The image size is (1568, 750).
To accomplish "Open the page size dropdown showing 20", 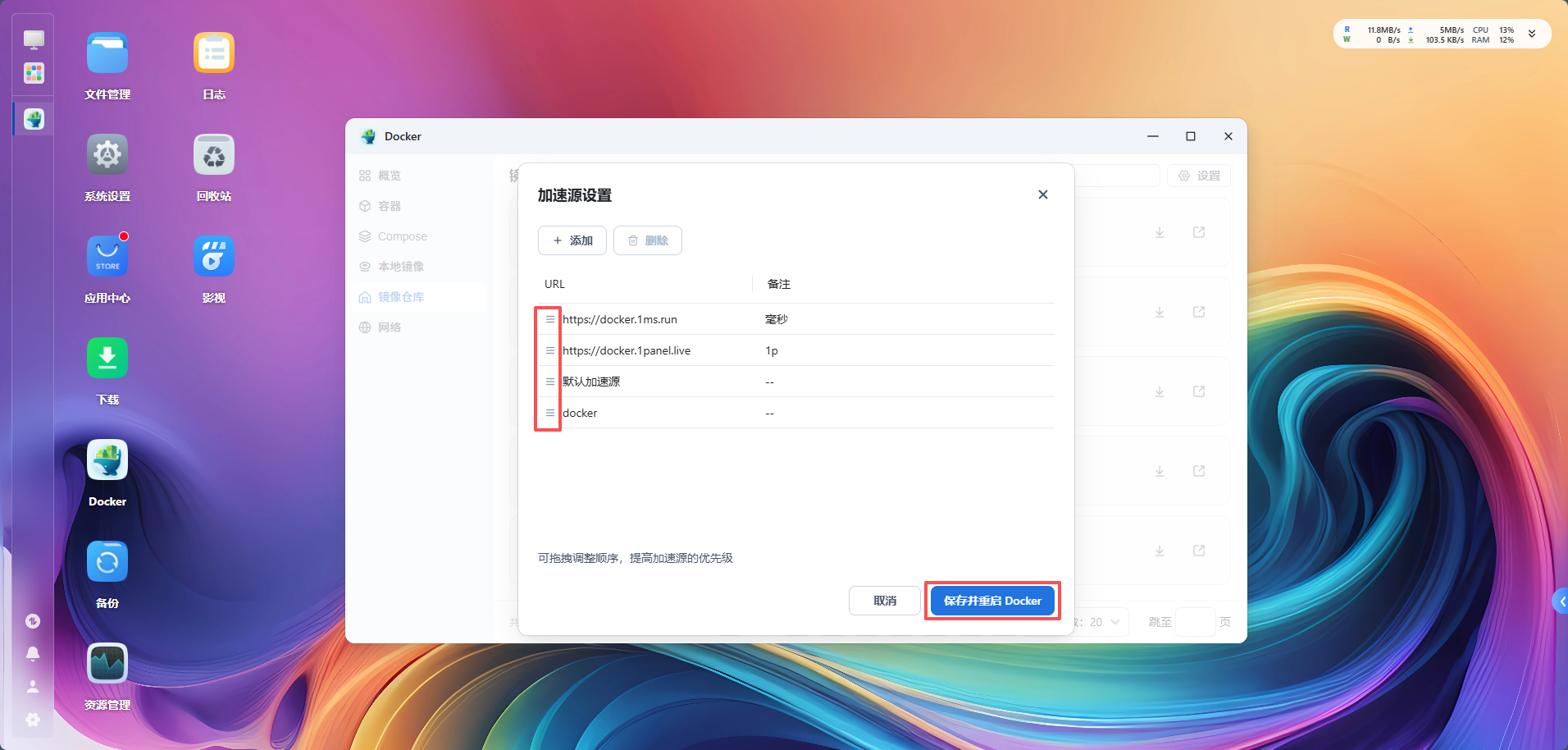I will (1104, 622).
